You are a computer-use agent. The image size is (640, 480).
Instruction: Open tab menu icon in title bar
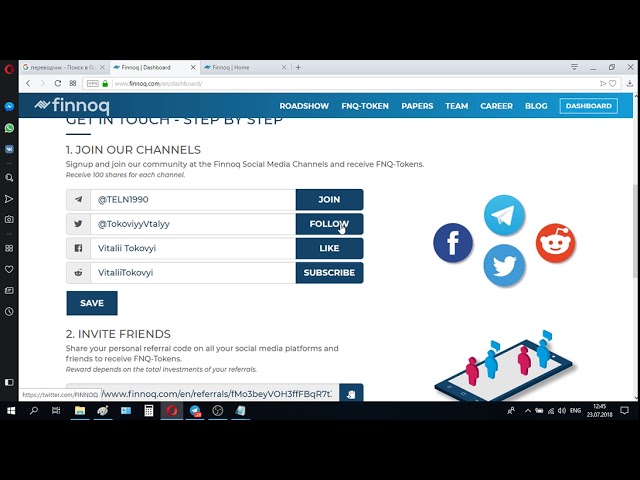tap(574, 67)
